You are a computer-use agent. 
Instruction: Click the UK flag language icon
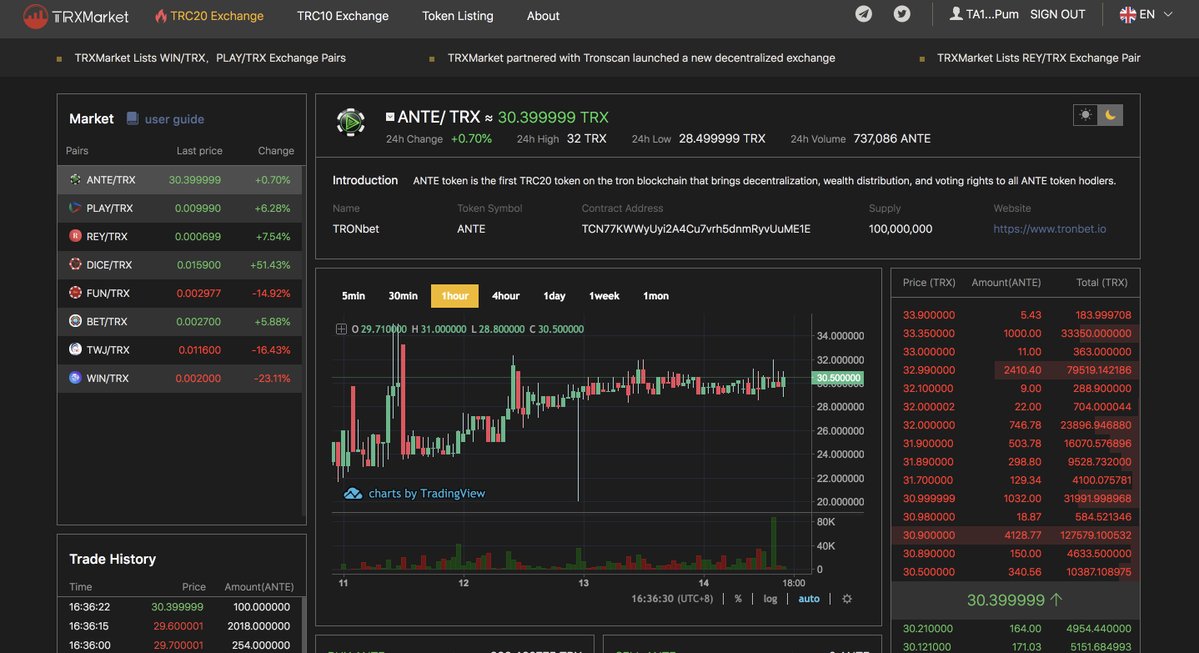coord(1127,15)
